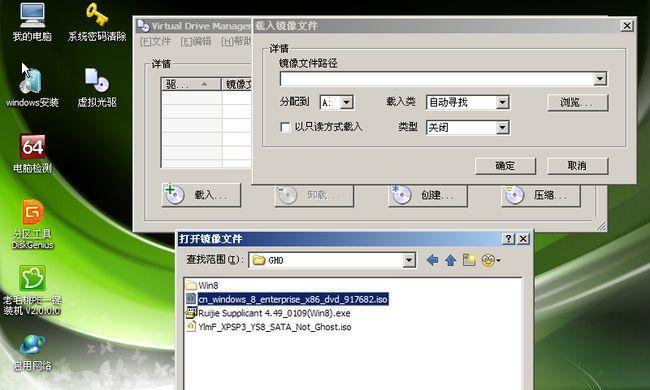Click the Virtual Drive Manager title icon
Image resolution: width=650 pixels, height=390 pixels.
coord(143,26)
